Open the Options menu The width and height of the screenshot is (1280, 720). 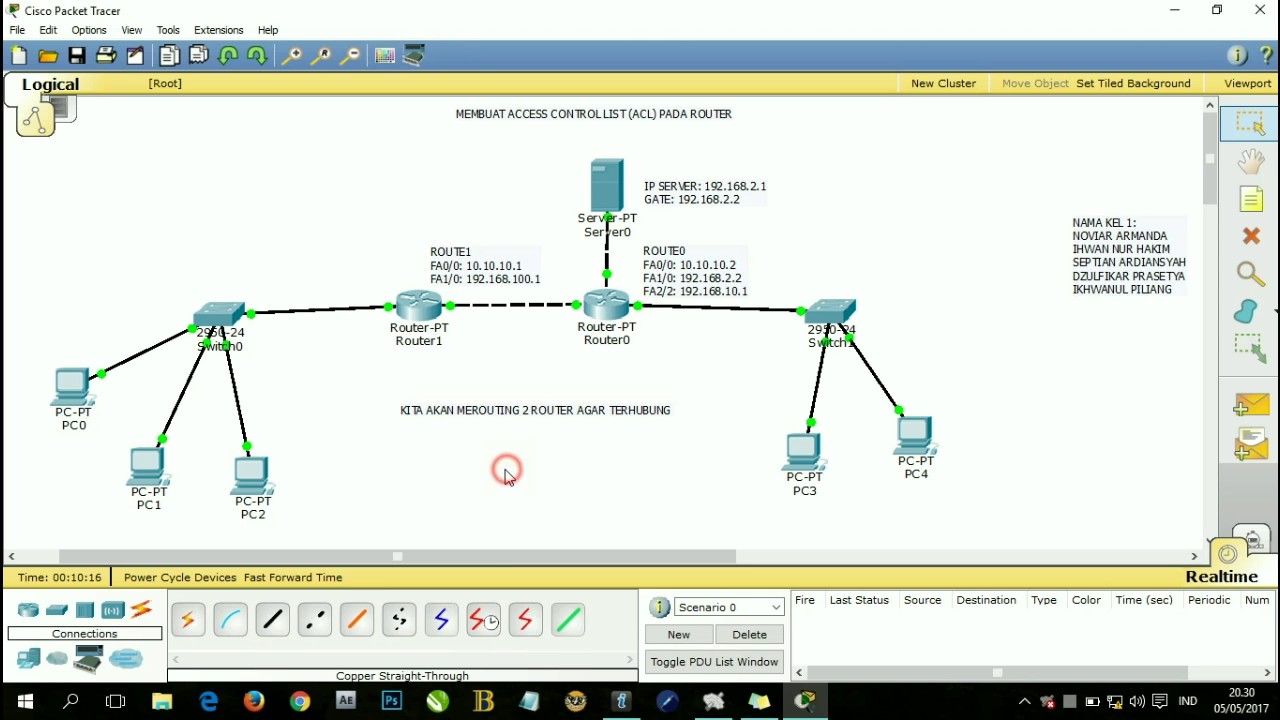tap(89, 30)
